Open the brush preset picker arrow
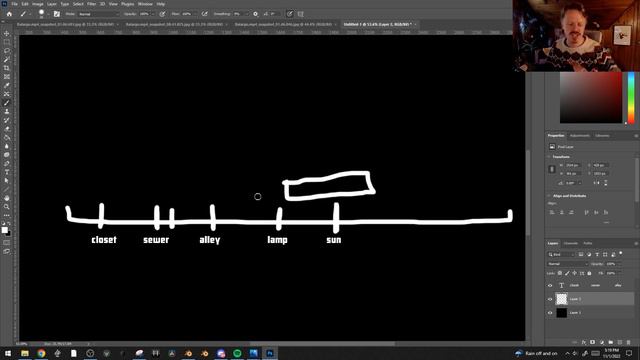Screen dimensions: 640x360 [48, 14]
